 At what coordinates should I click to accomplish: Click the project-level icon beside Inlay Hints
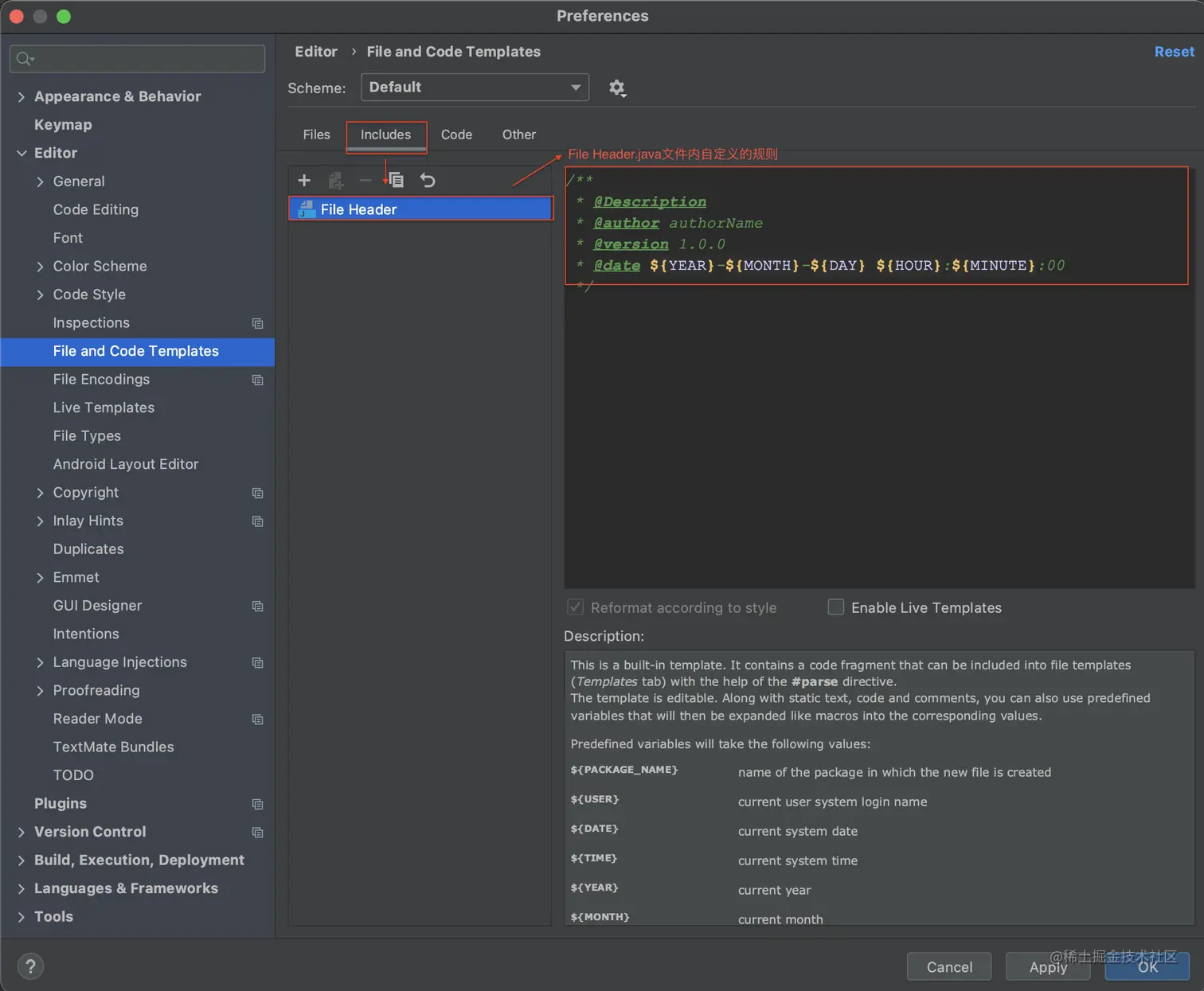click(257, 521)
